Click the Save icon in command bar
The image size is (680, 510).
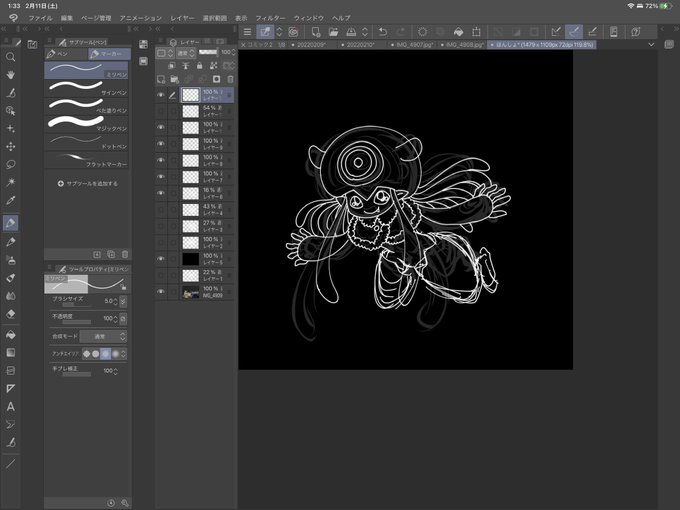coord(351,32)
